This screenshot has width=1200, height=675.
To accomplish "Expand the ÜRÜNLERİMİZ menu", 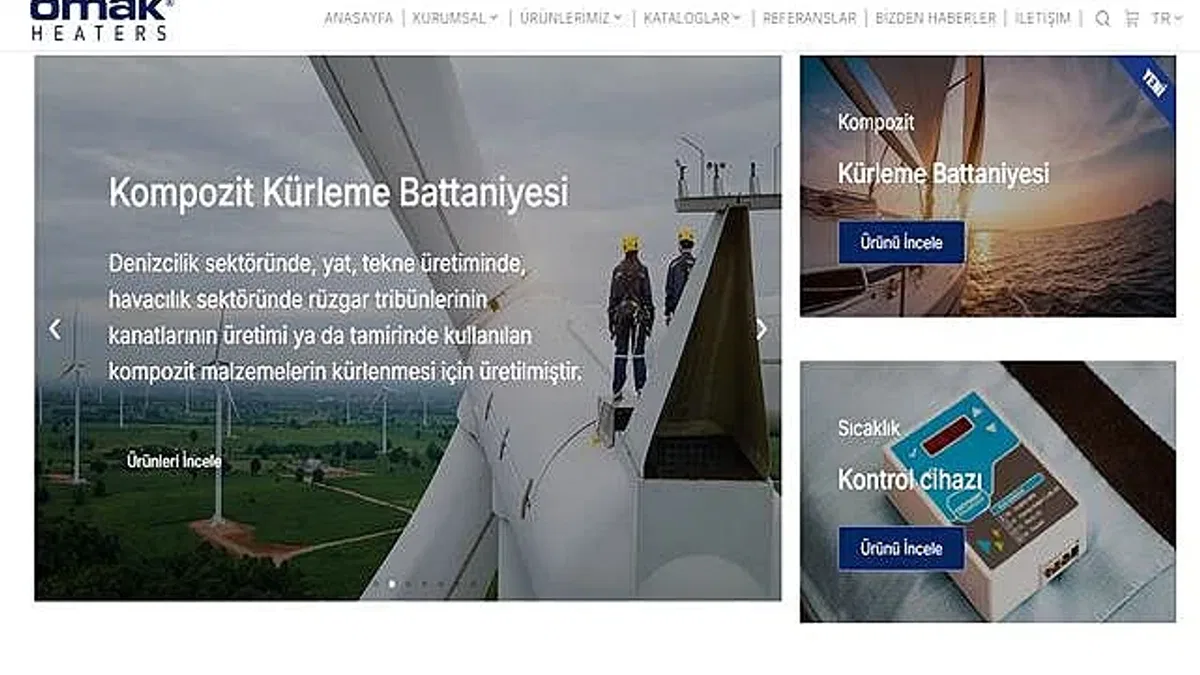I will point(571,18).
